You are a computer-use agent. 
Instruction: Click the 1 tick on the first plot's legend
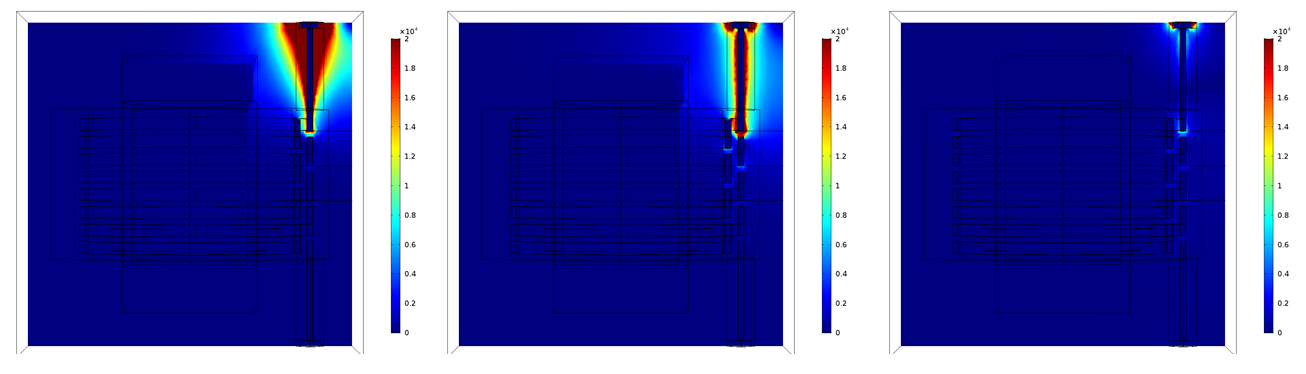pyautogui.click(x=406, y=186)
